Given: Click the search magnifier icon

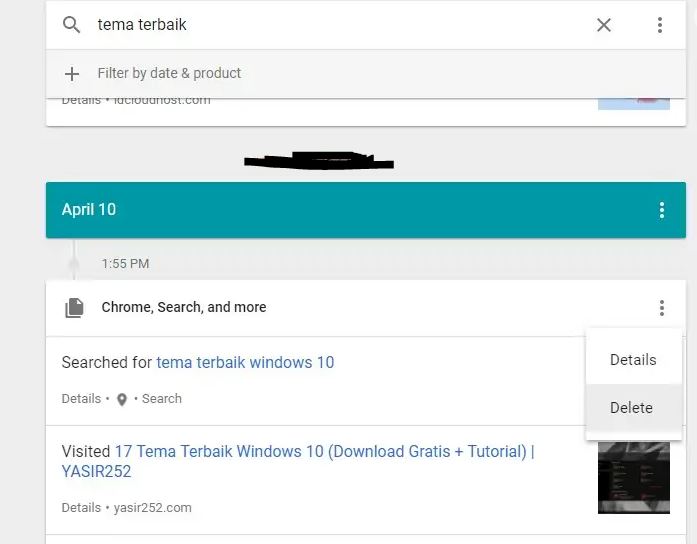Looking at the screenshot, I should 71,25.
